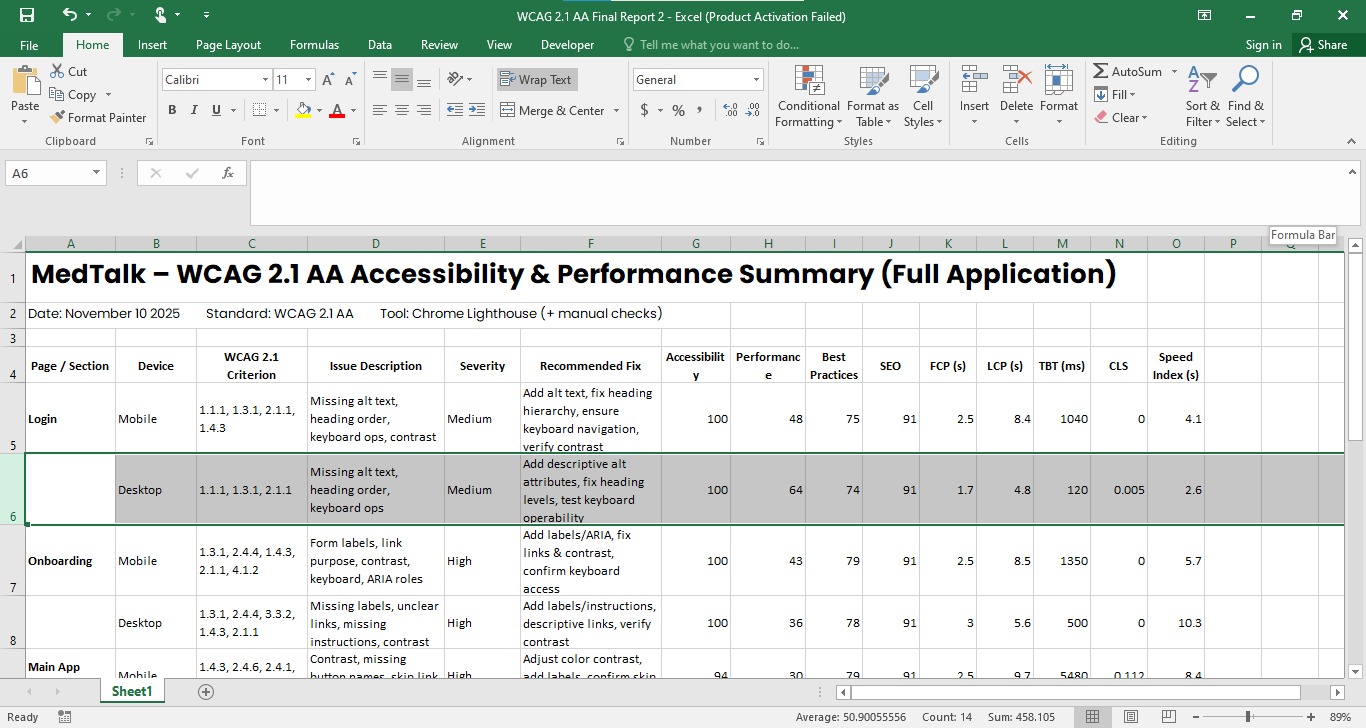The width and height of the screenshot is (1366, 728).
Task: Click the Share button
Action: click(x=1326, y=44)
